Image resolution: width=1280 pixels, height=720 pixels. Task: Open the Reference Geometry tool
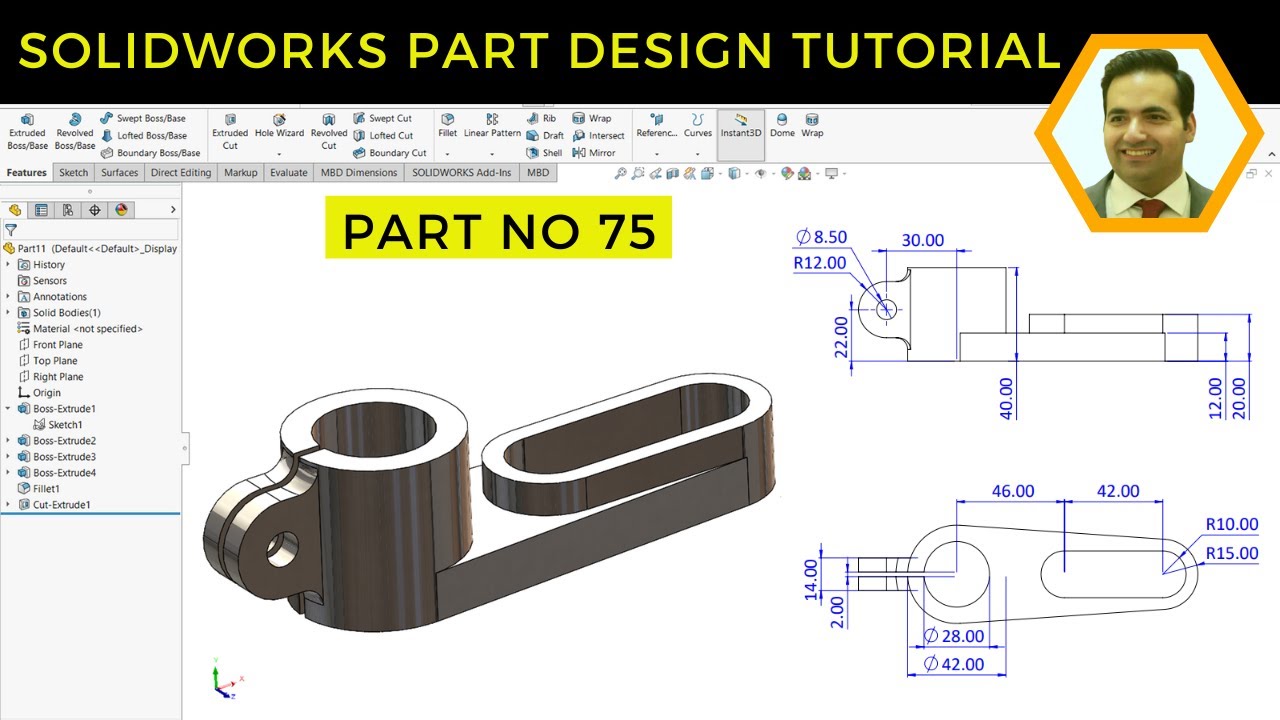(x=656, y=126)
